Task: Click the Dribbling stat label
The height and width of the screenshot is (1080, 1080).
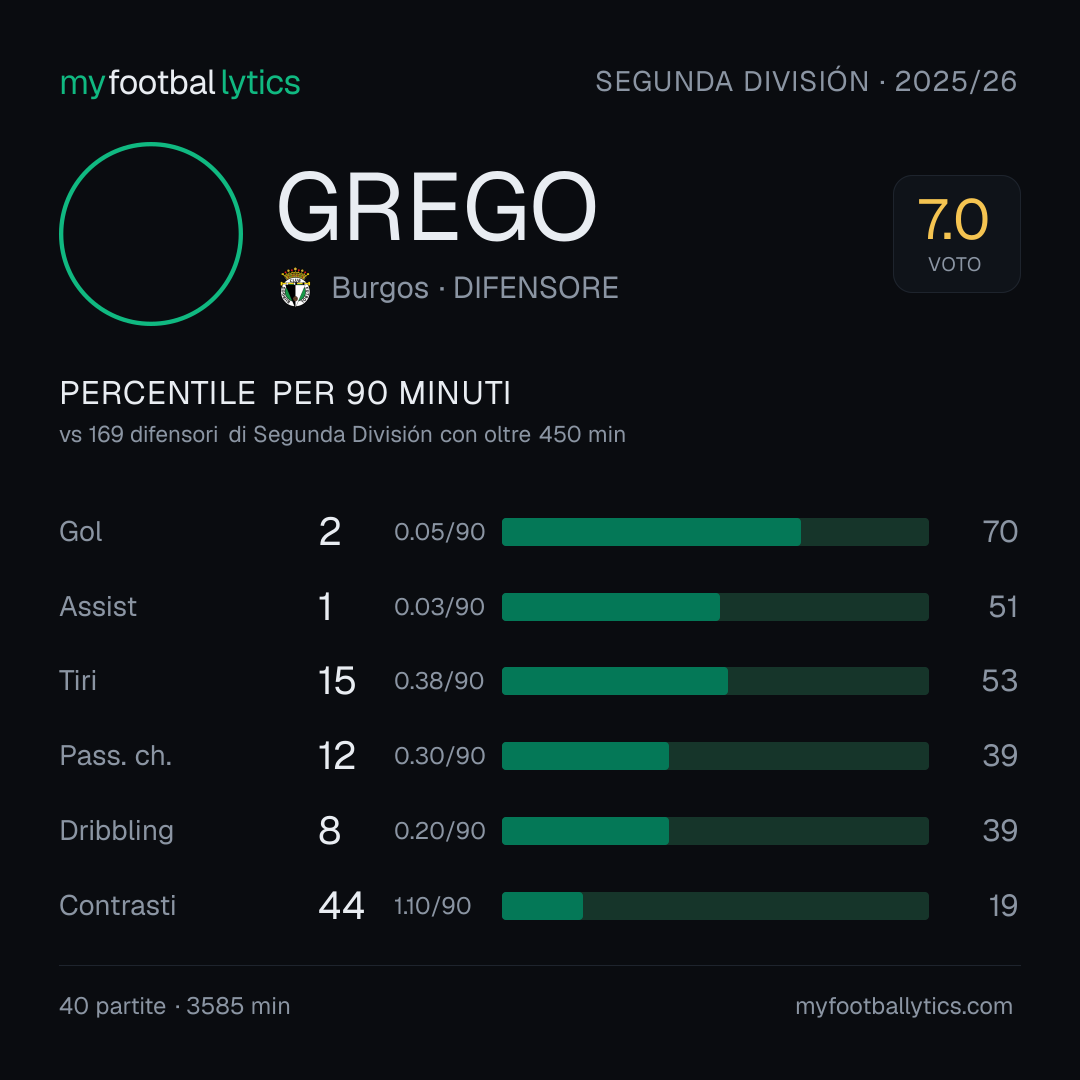Action: click(116, 831)
